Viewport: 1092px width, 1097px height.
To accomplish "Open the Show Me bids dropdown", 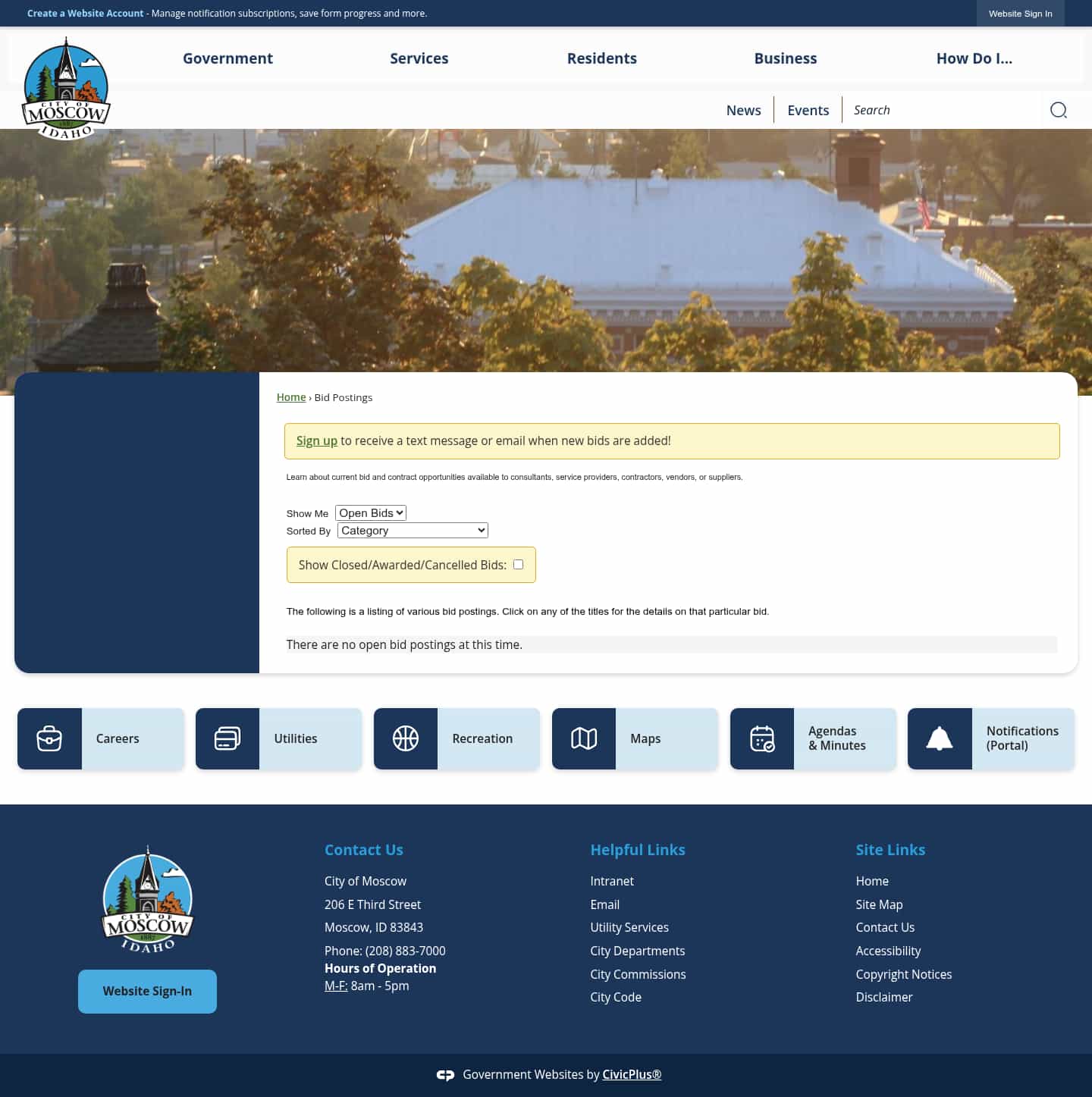I will 370,512.
